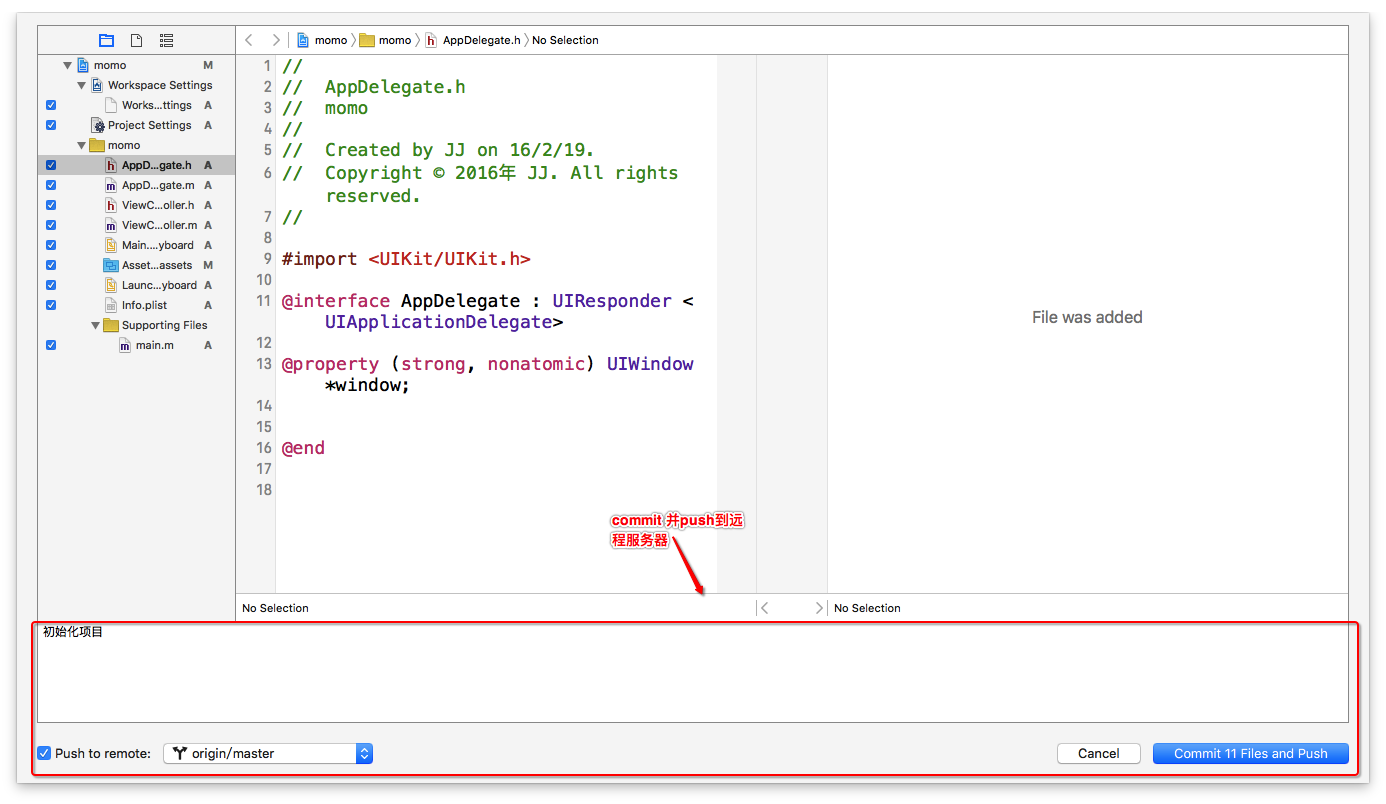Uncheck AppD...gate.h checkbox

(x=51, y=165)
